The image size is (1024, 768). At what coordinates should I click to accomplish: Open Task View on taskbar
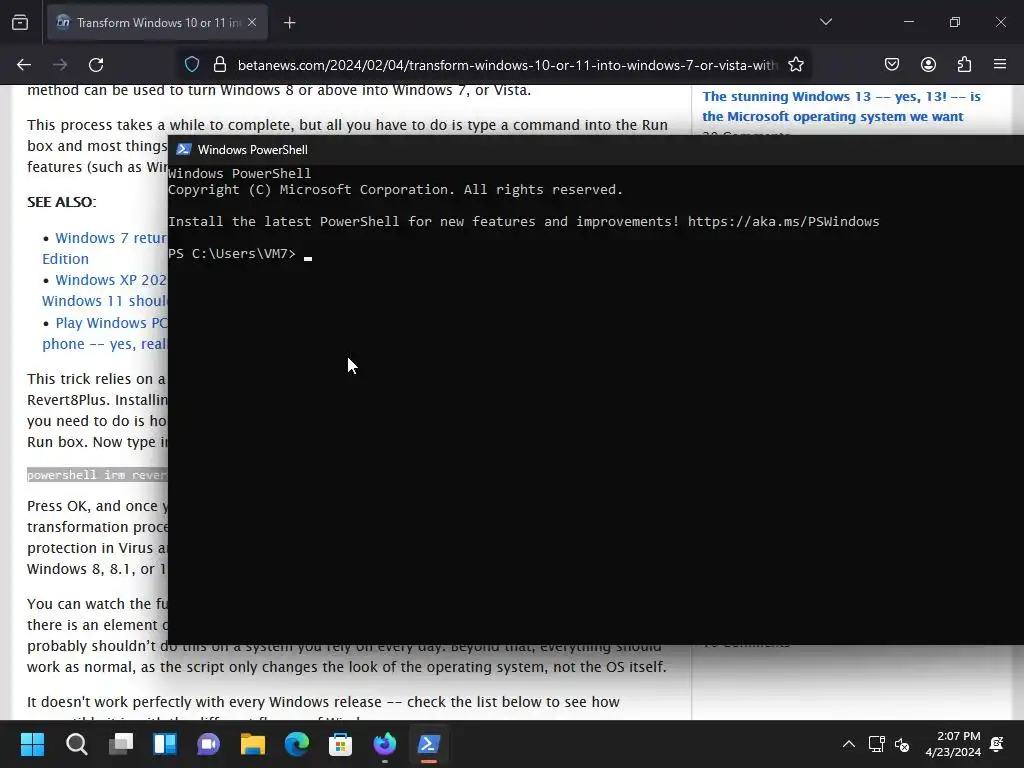coord(121,744)
